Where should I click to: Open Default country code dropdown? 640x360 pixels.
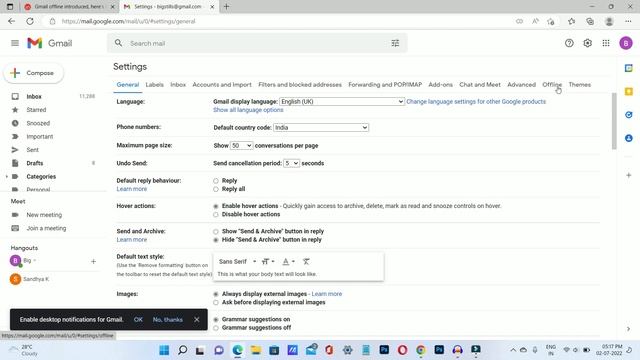pyautogui.click(x=321, y=127)
